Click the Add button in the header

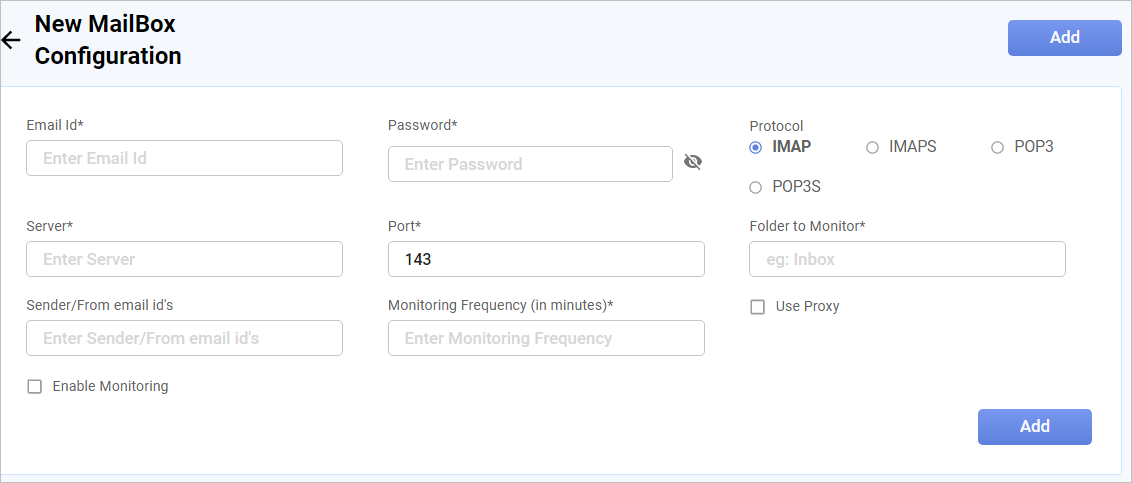[x=1064, y=38]
